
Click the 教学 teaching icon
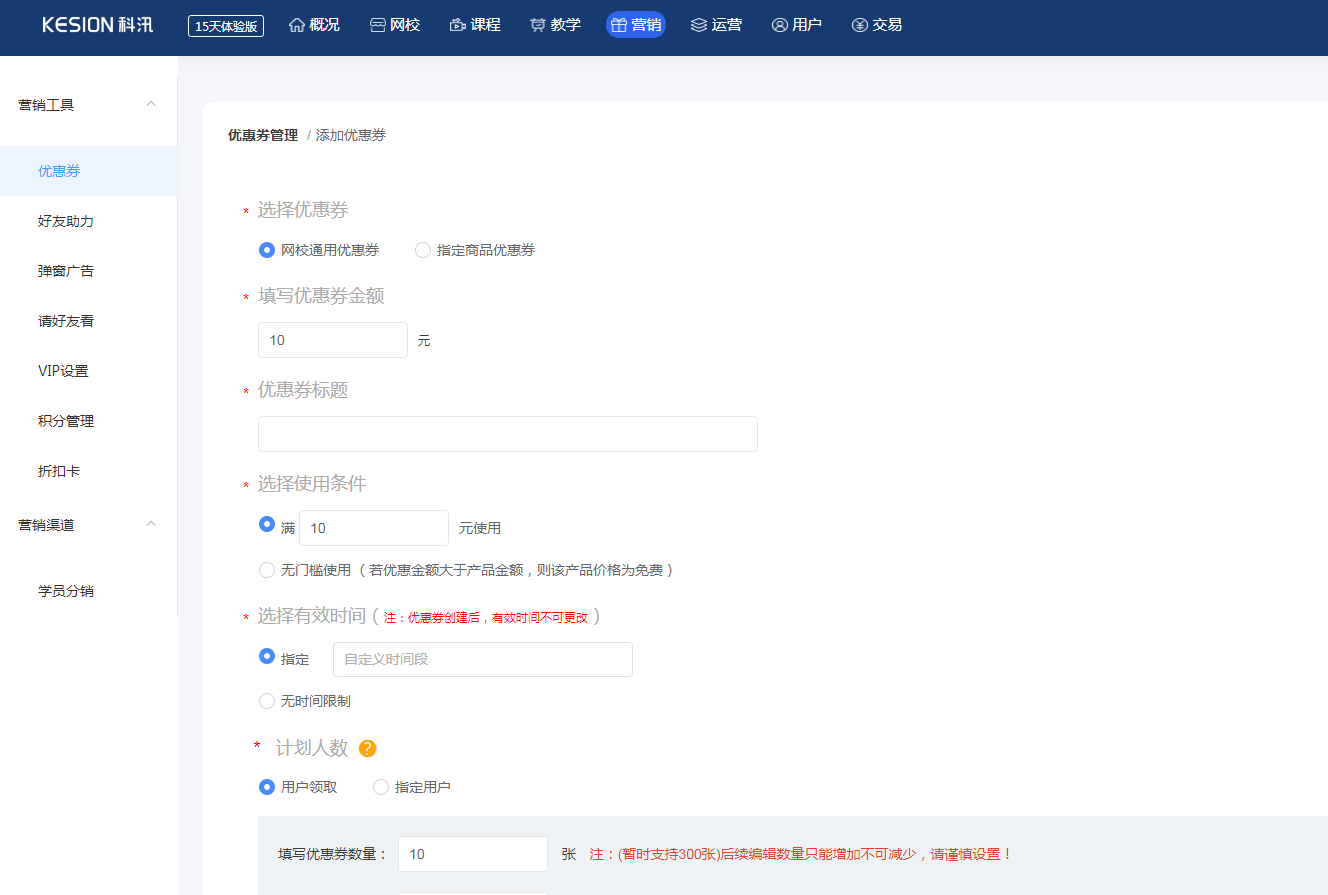coord(538,25)
